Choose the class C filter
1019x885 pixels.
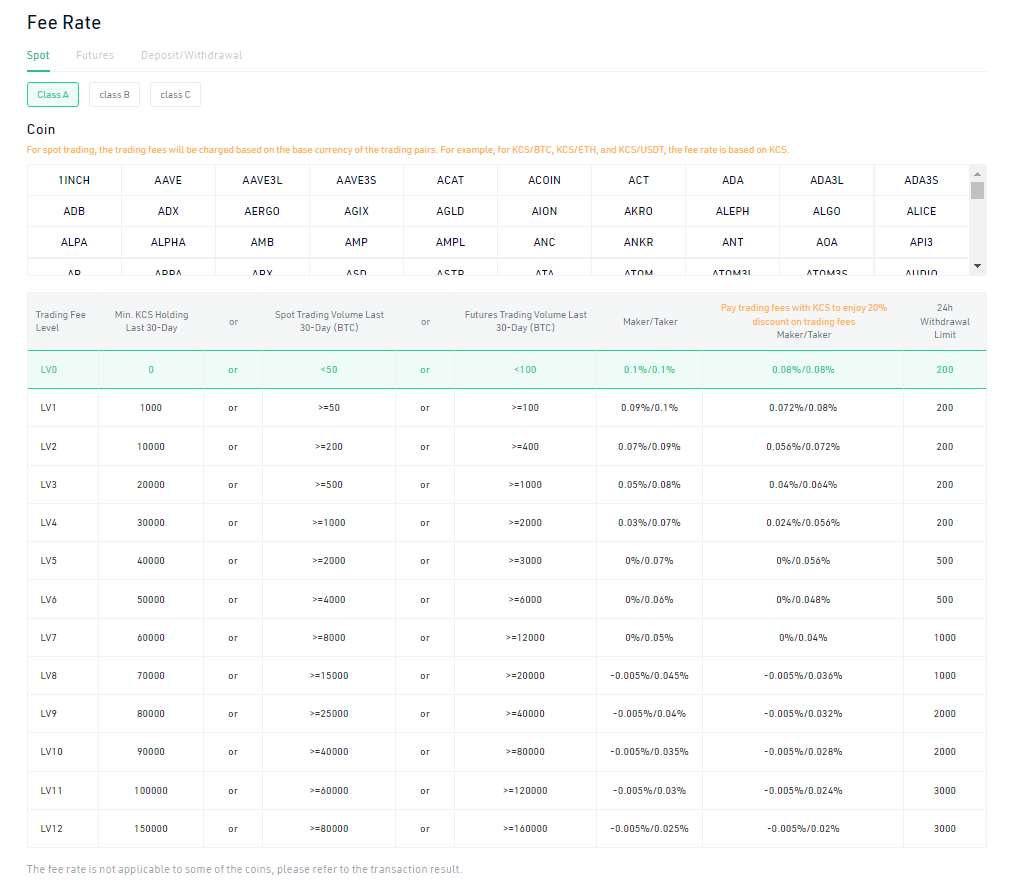tap(175, 95)
